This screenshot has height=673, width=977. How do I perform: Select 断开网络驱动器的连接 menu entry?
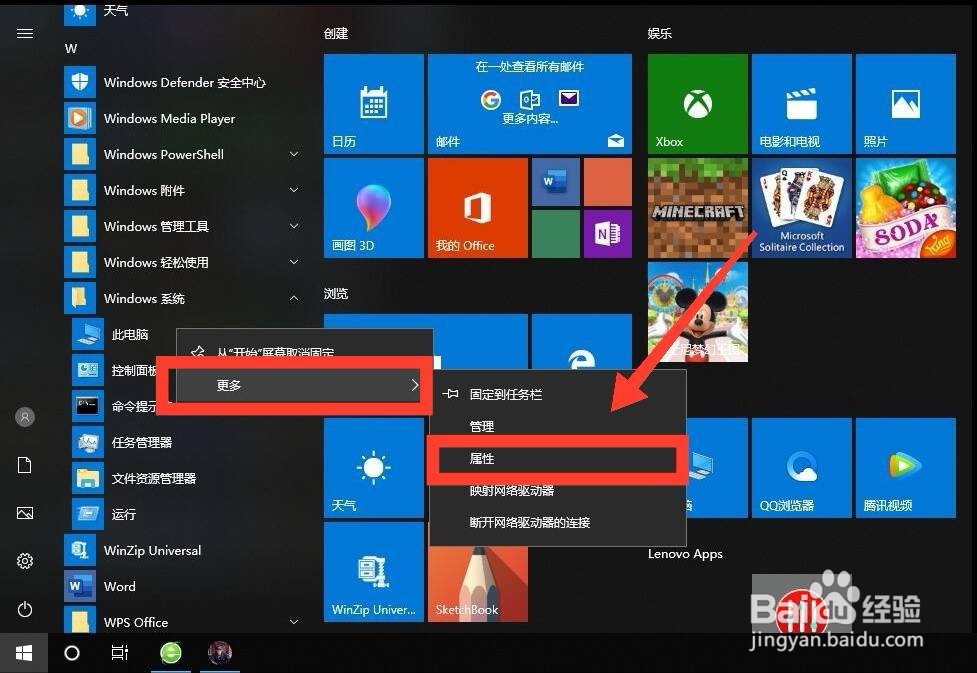558,522
